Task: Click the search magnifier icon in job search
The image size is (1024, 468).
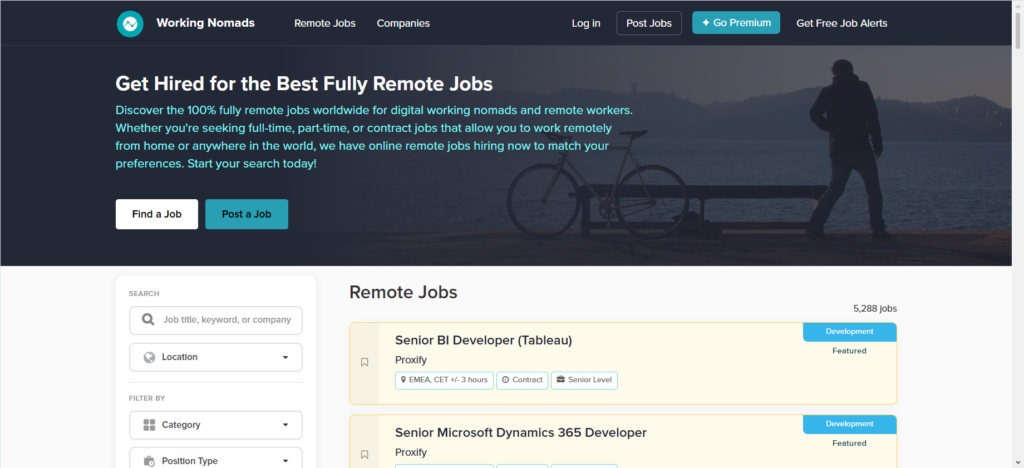Action: click(x=148, y=320)
